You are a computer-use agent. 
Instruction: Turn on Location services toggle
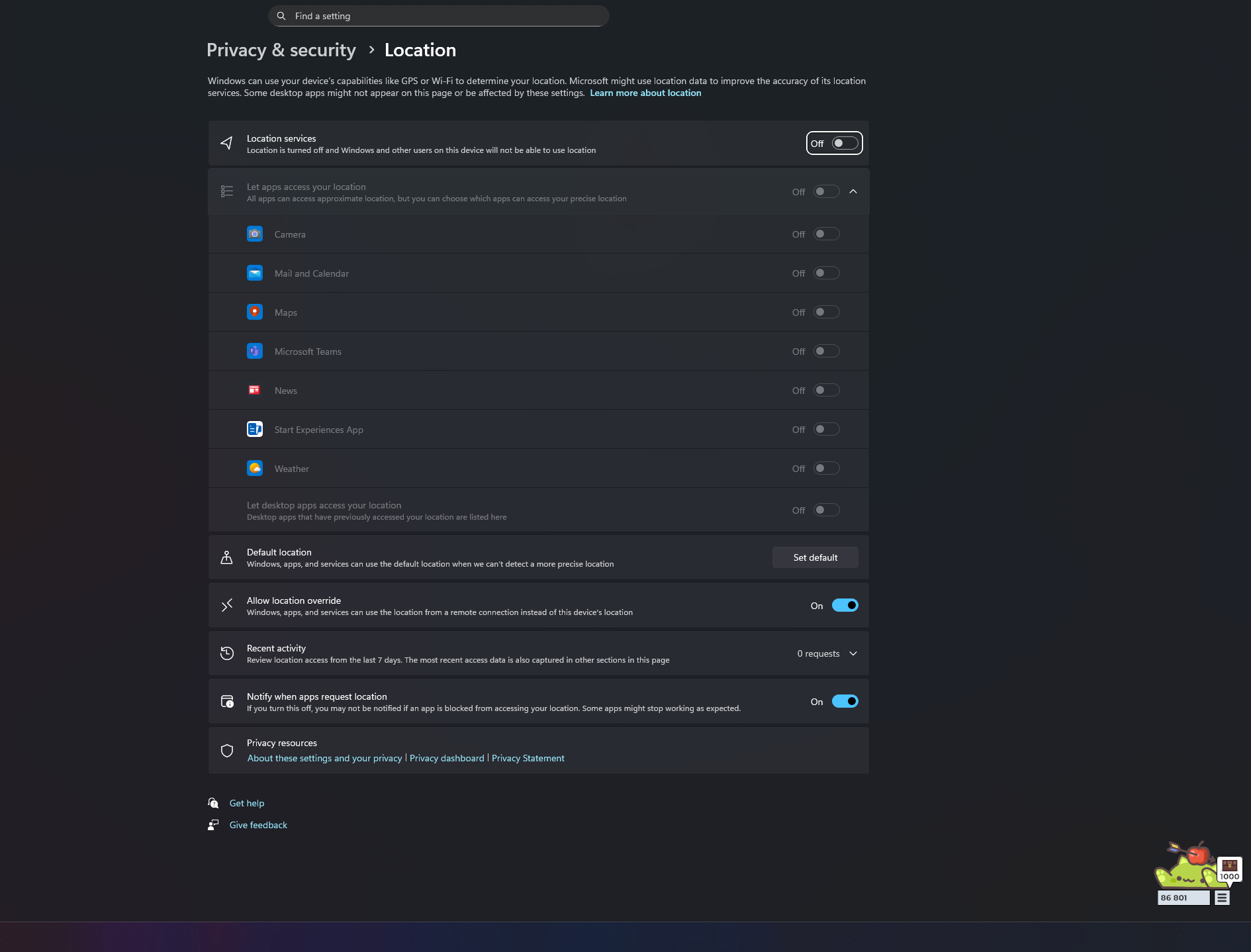[x=845, y=144]
